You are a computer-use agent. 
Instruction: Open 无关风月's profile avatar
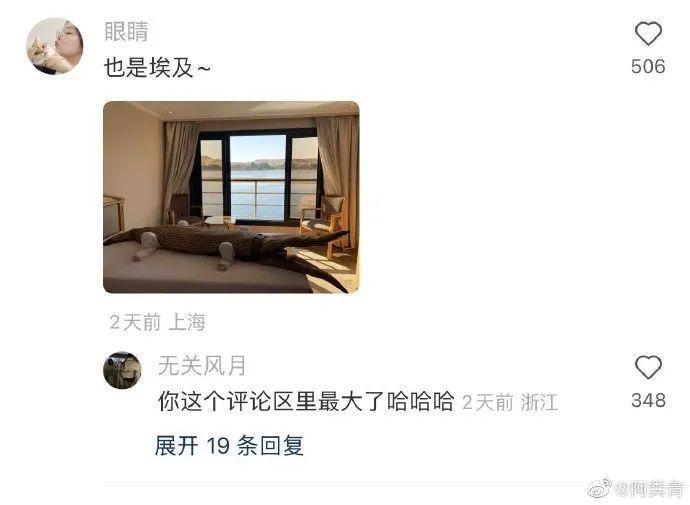[x=122, y=370]
